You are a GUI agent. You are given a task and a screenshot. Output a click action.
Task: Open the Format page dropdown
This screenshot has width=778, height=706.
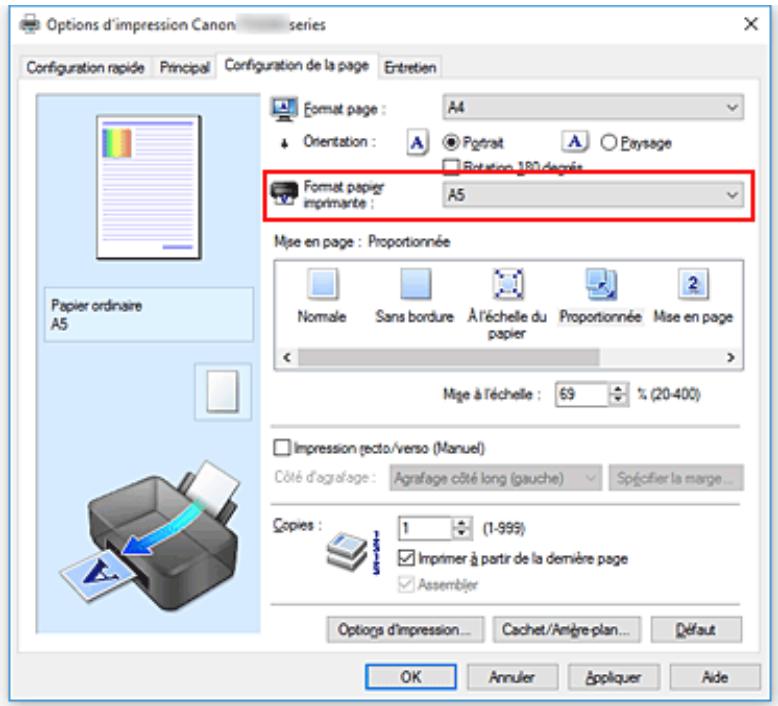tap(593, 107)
